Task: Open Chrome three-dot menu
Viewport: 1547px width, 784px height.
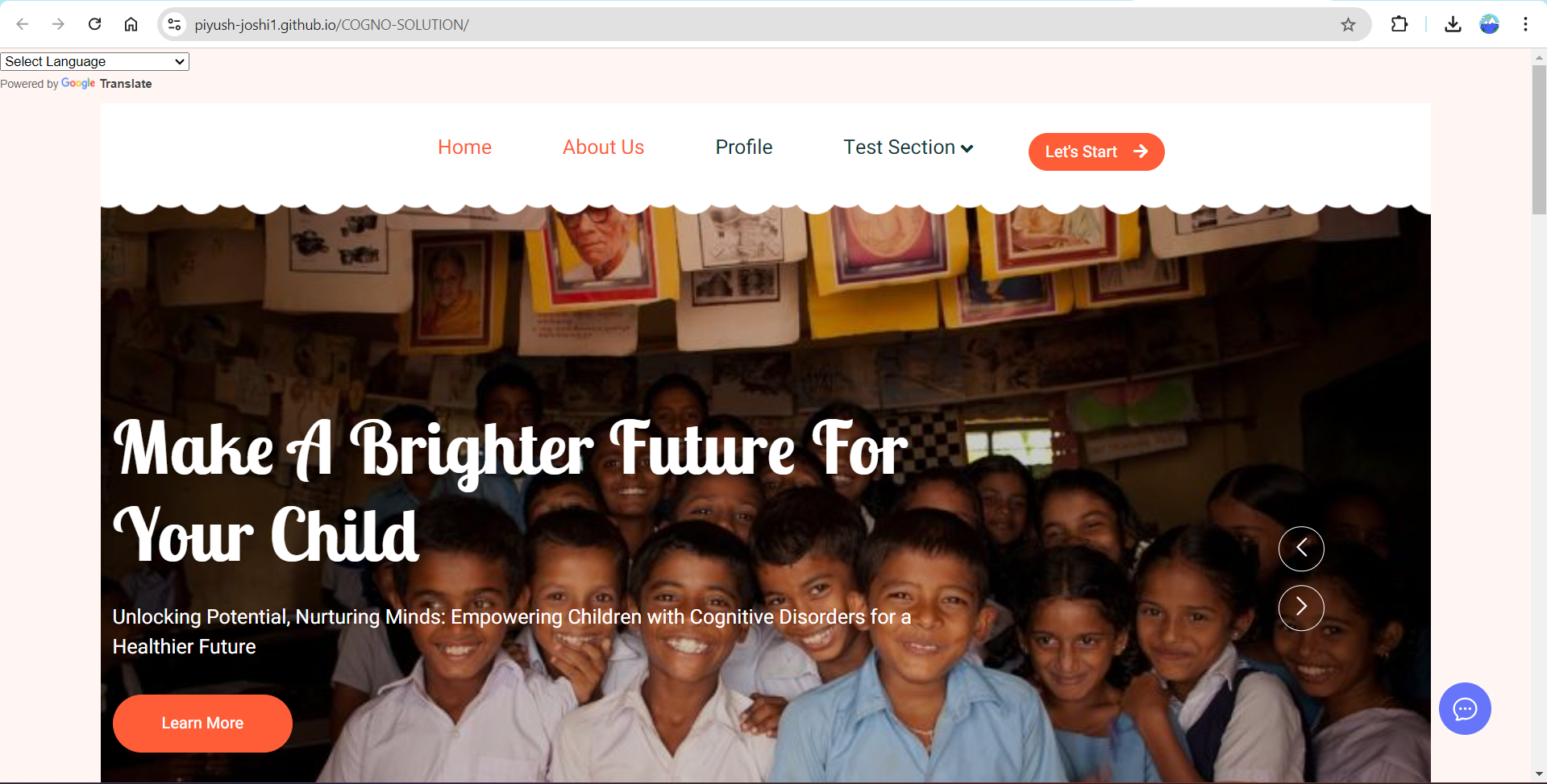Action: tap(1525, 24)
